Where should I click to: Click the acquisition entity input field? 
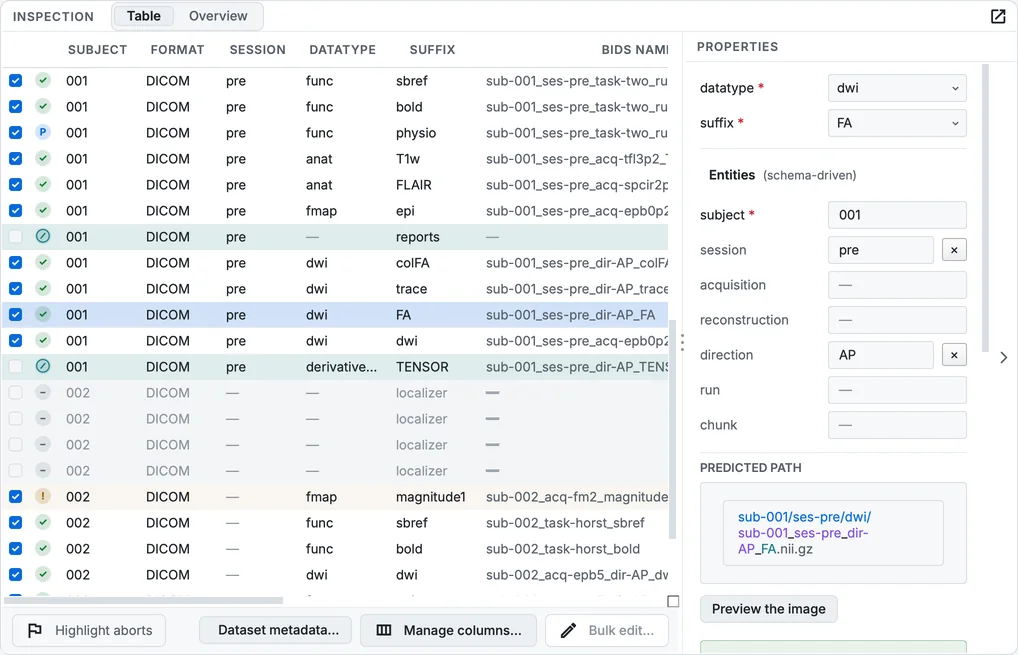pyautogui.click(x=897, y=285)
